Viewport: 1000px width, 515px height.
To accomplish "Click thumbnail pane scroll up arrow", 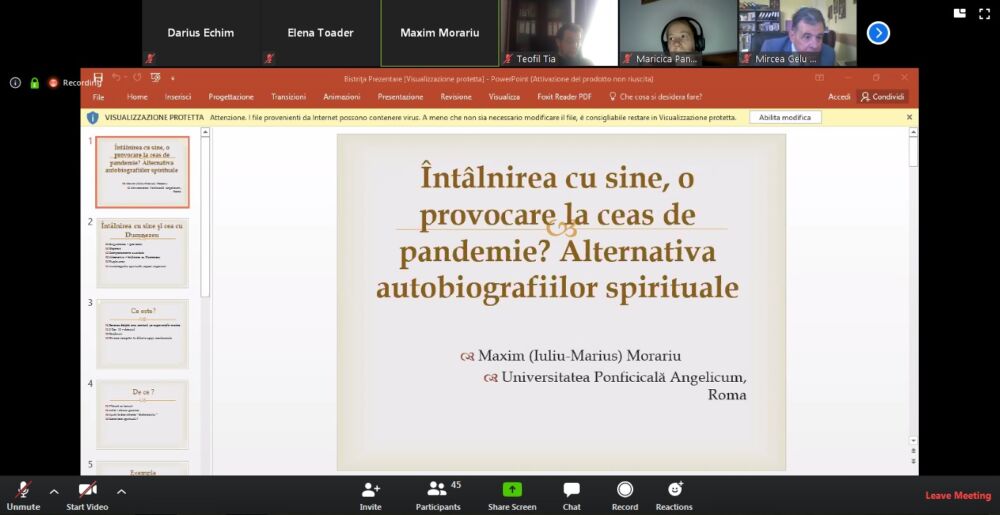I will (x=205, y=132).
